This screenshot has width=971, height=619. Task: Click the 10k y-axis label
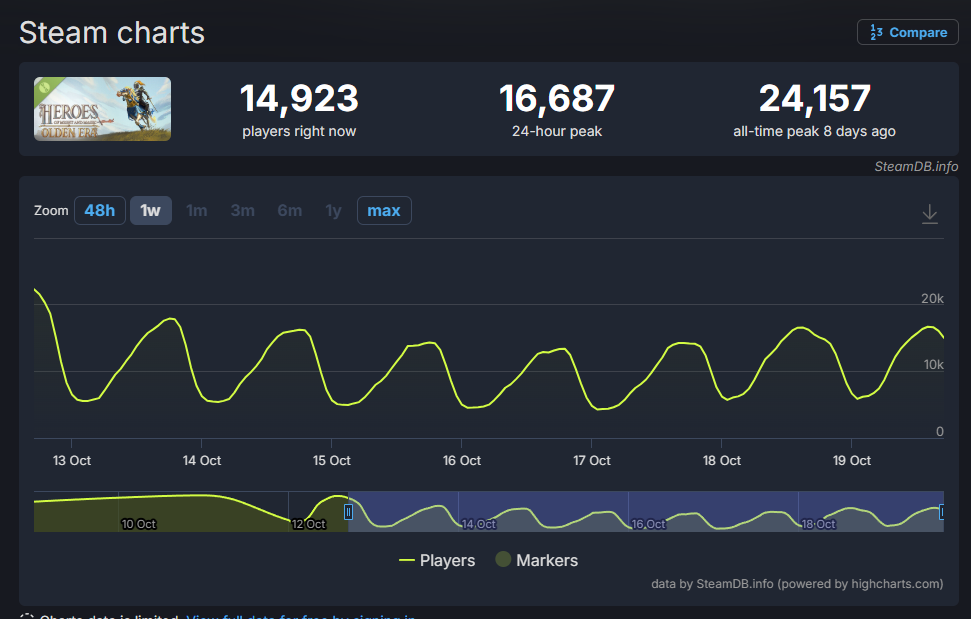[933, 365]
